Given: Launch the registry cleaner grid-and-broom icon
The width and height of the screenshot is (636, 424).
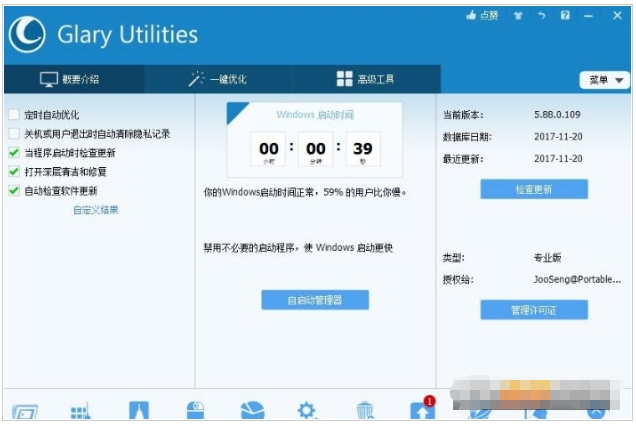Looking at the screenshot, I should point(81,411).
